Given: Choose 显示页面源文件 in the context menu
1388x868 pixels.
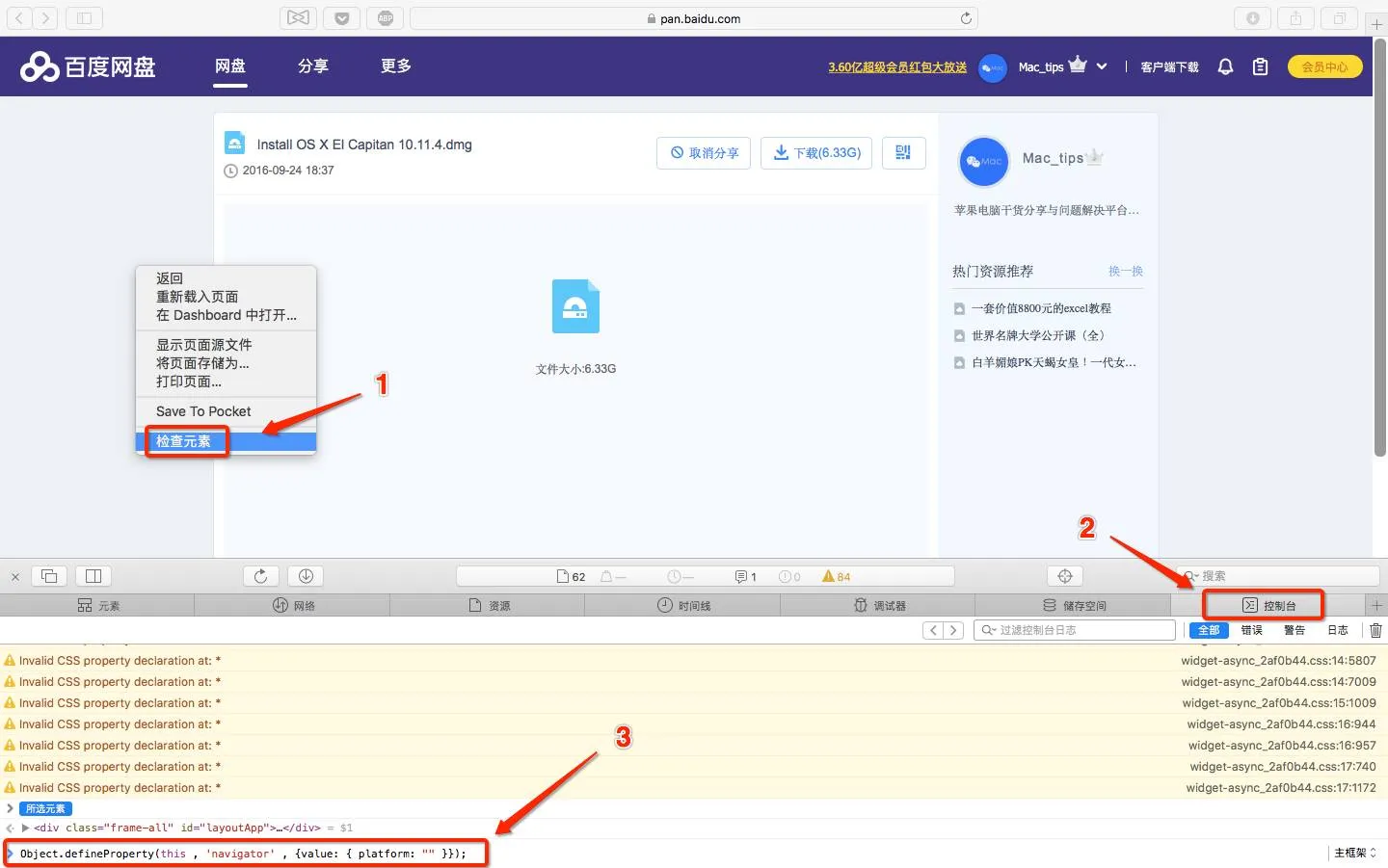Looking at the screenshot, I should (226, 345).
